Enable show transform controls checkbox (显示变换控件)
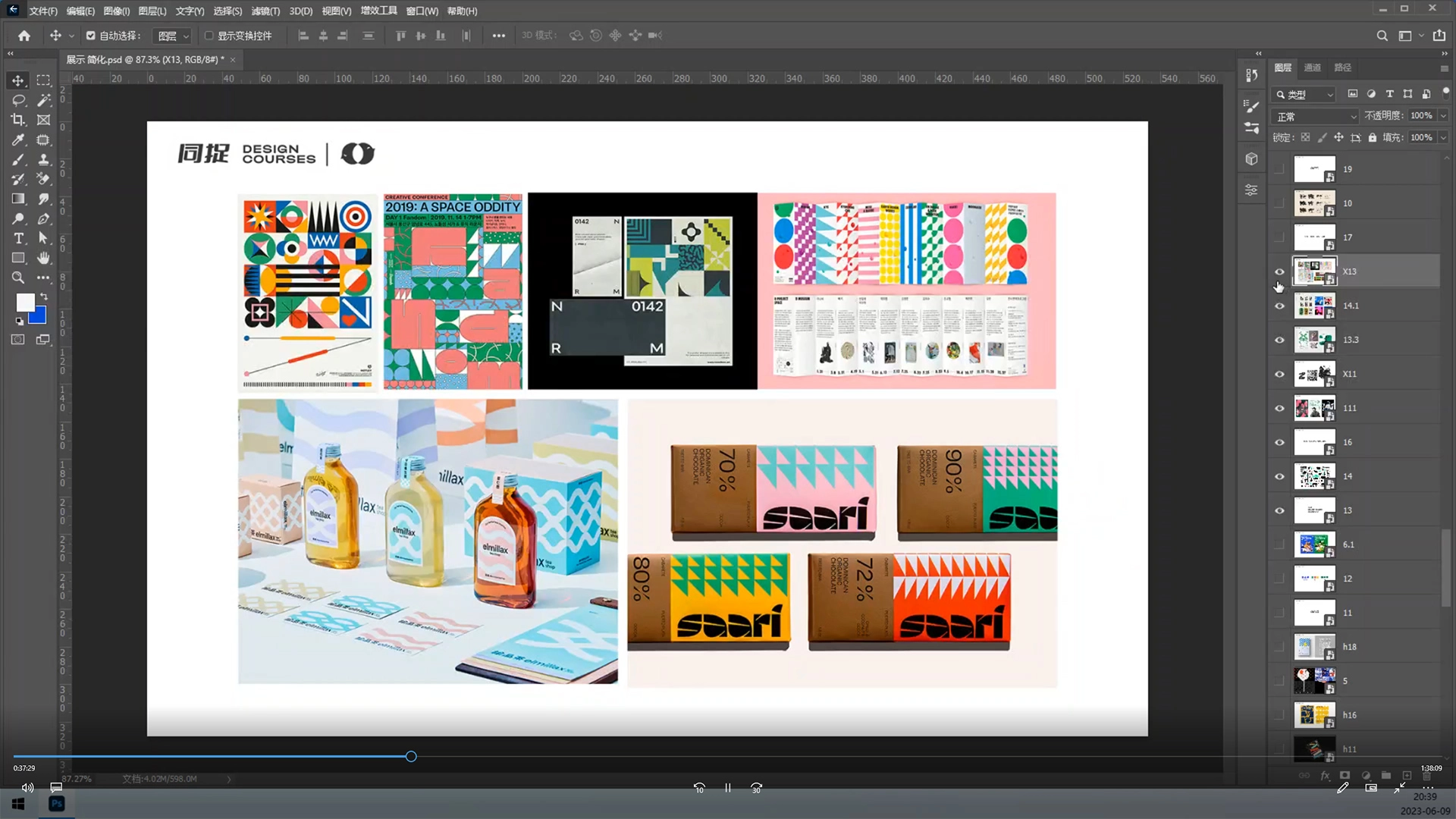Screen dimensions: 1456x819 coord(209,36)
